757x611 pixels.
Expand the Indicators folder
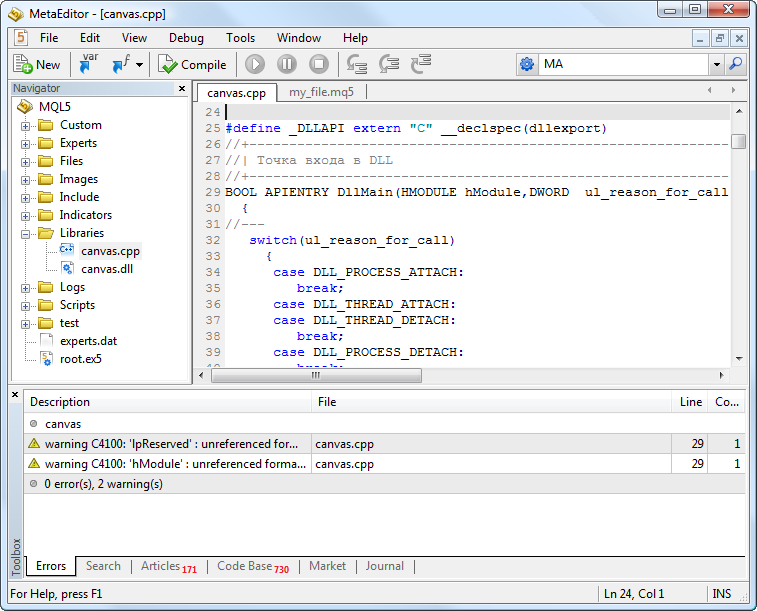pyautogui.click(x=26, y=216)
